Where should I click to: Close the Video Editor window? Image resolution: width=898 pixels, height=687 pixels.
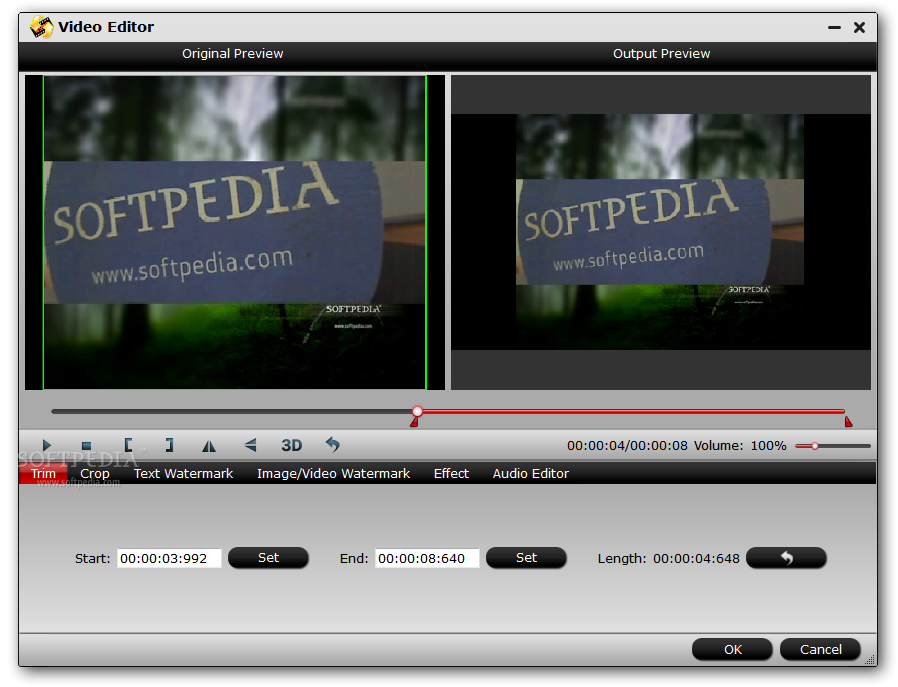tap(859, 27)
